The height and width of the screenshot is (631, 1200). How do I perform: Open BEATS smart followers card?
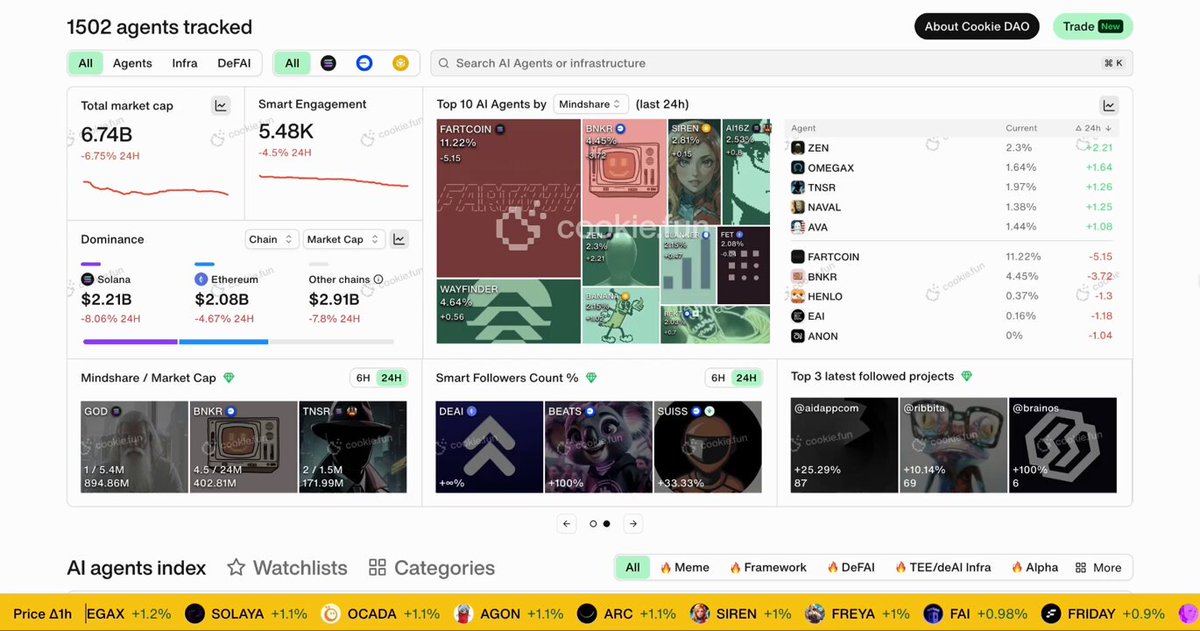point(598,447)
